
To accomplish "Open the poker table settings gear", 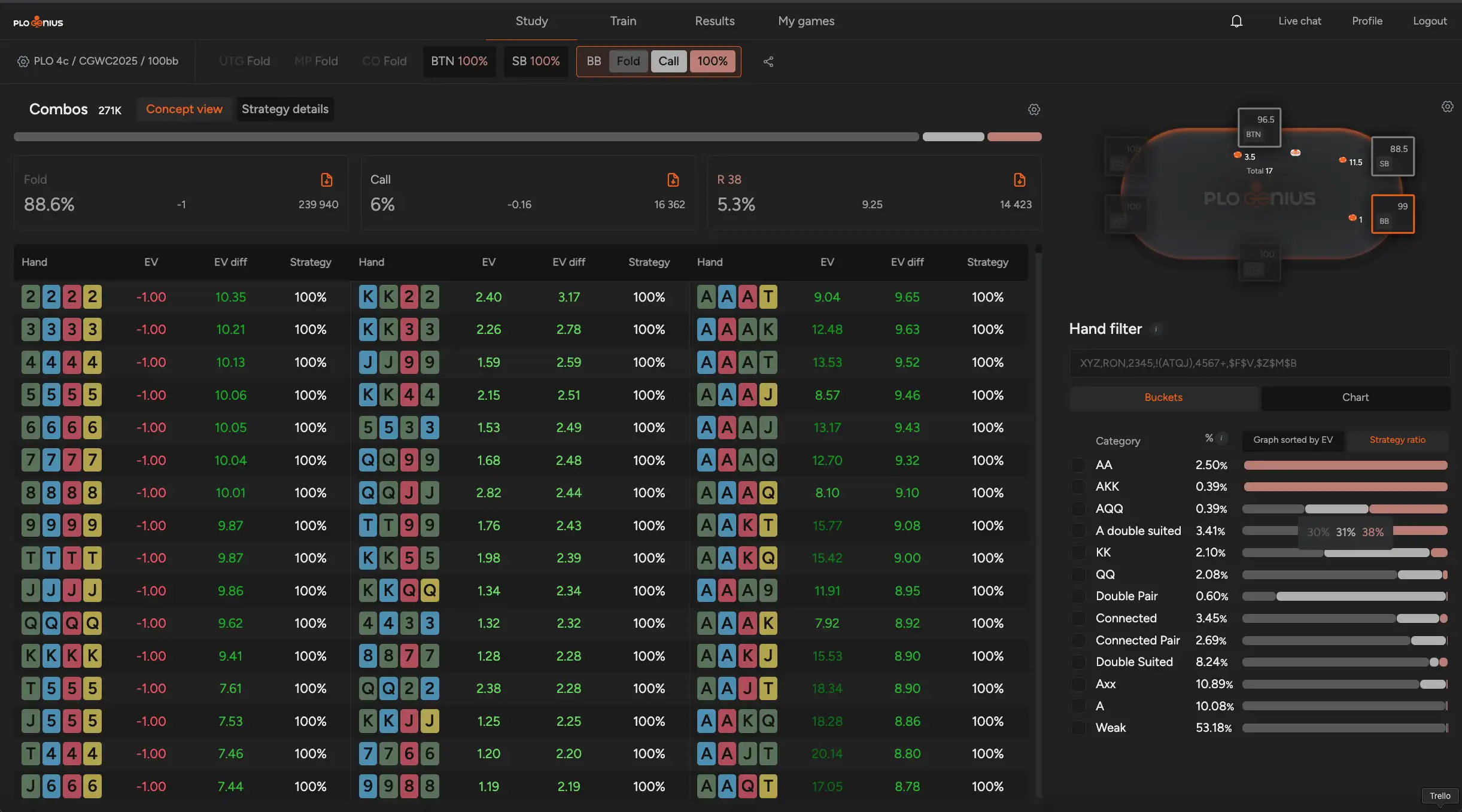I will coord(1447,107).
